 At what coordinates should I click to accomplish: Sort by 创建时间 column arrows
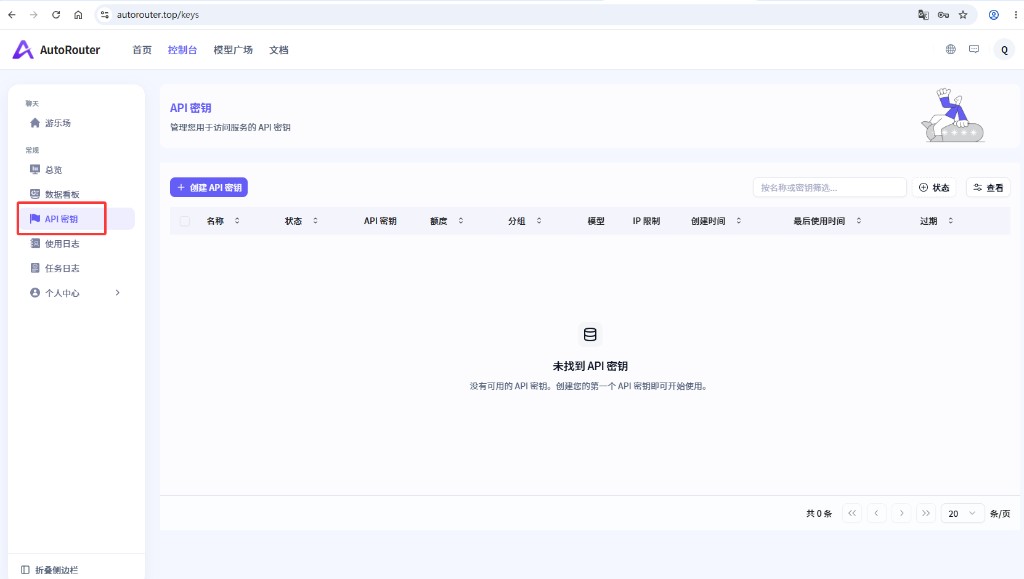[x=739, y=221]
